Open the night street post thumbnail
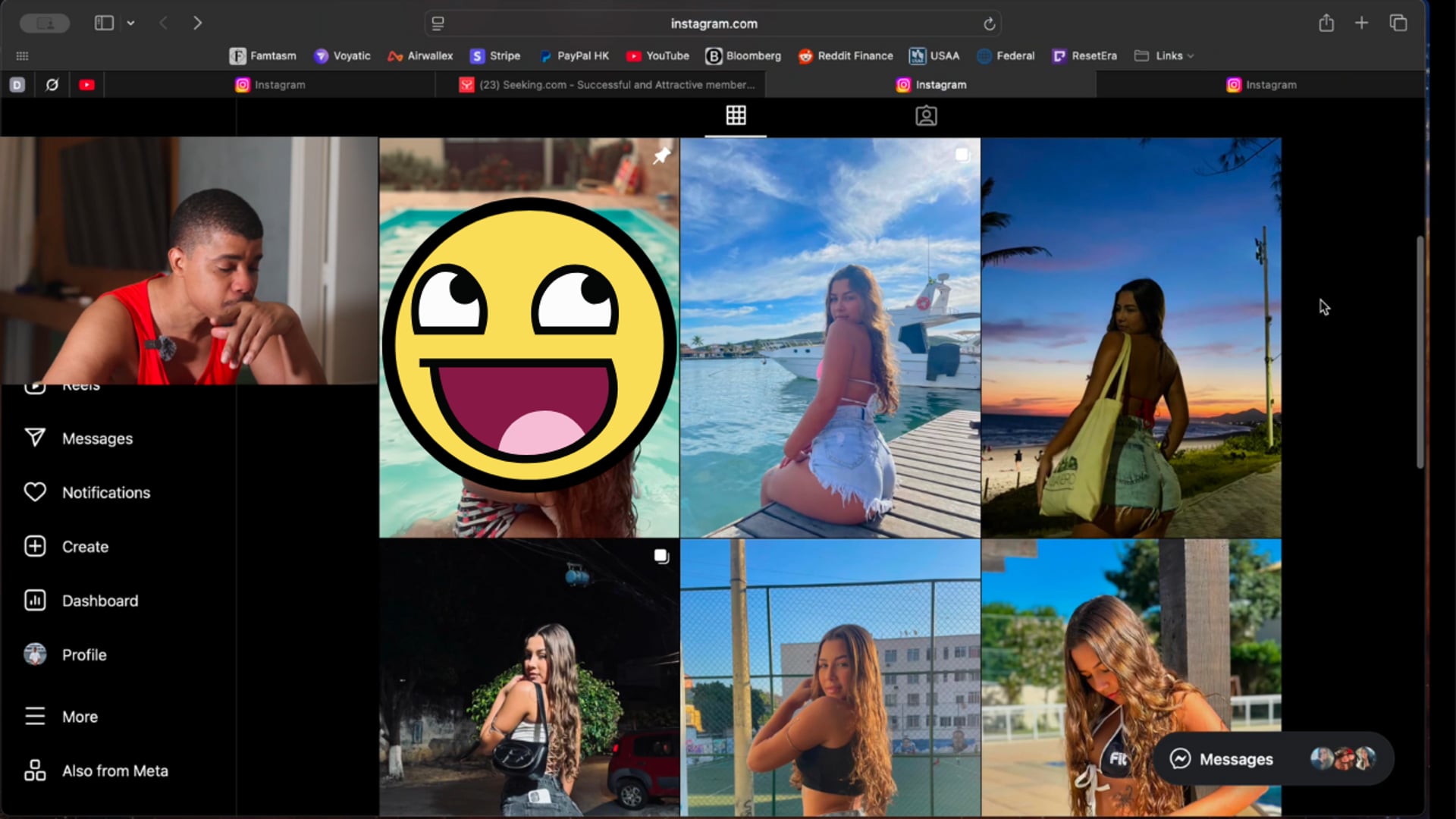Screen dimensions: 1456x819 (529, 677)
